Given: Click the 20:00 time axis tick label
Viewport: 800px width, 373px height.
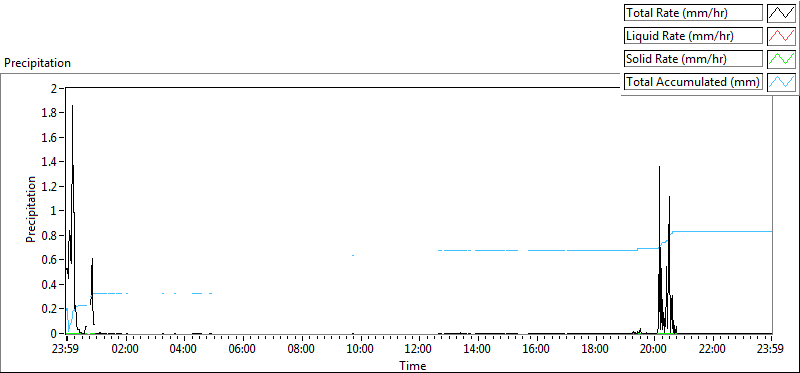Looking at the screenshot, I should pos(653,350).
